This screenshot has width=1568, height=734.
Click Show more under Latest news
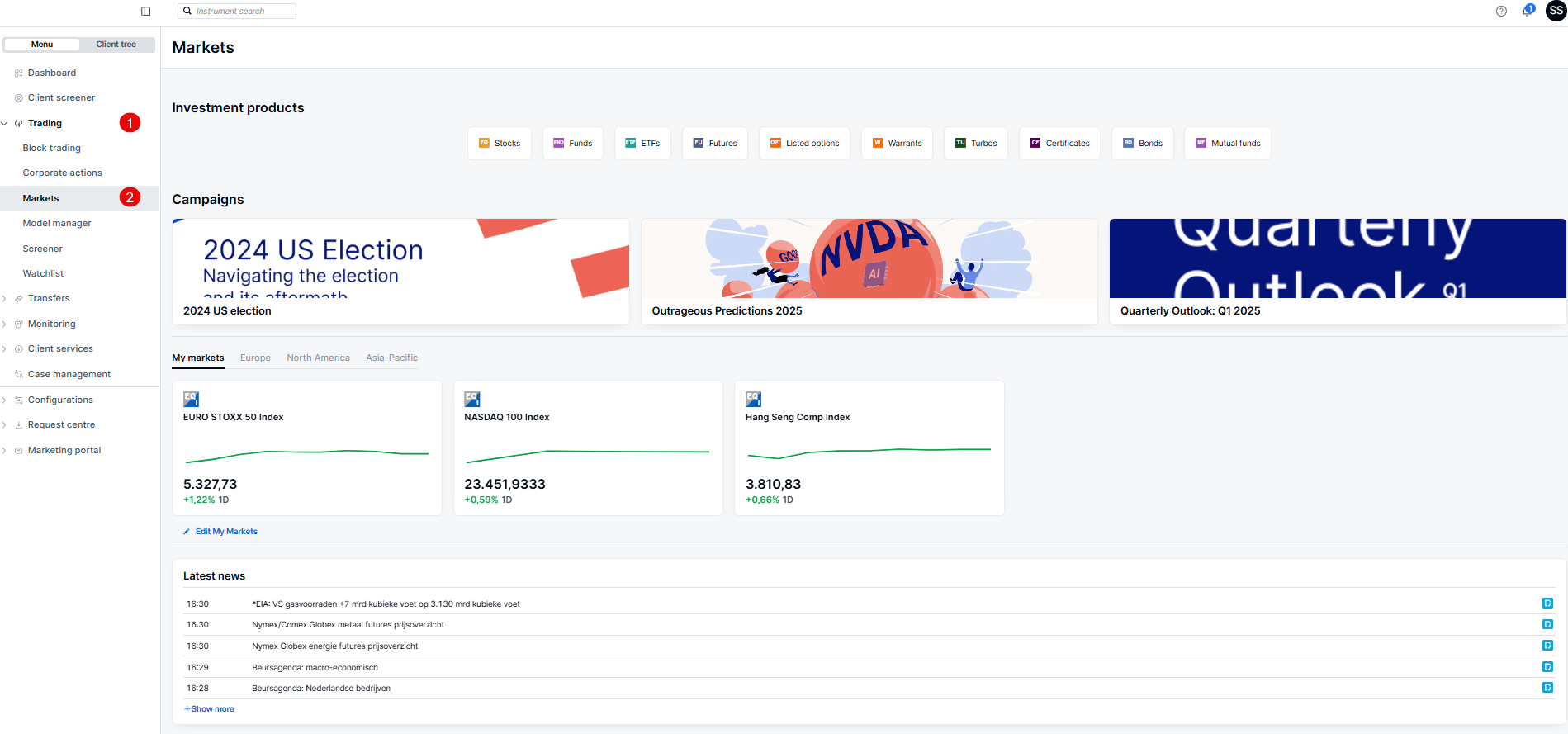coord(210,709)
